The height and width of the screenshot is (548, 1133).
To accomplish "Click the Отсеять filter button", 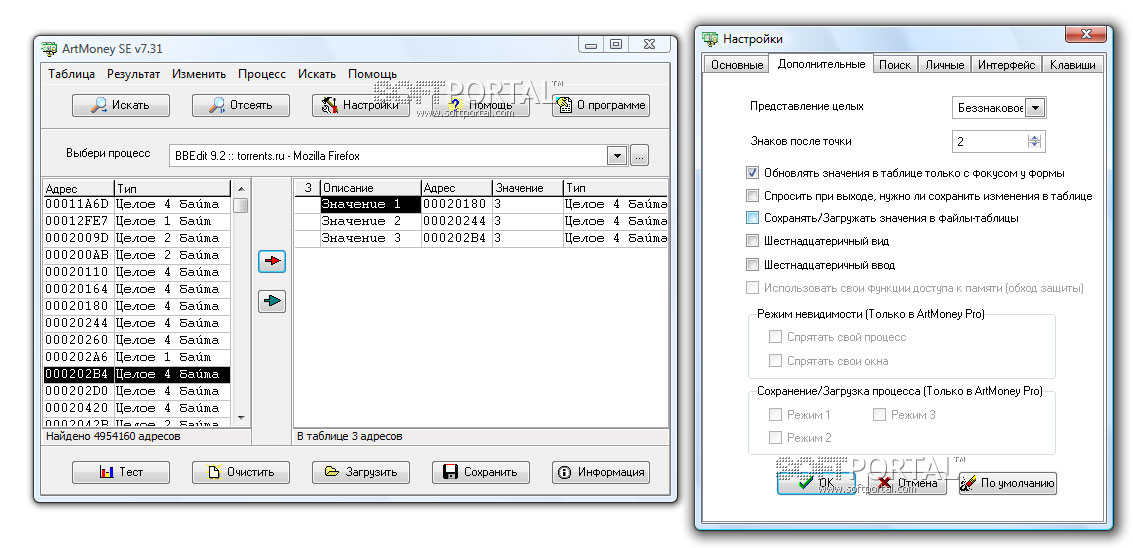I will click(x=241, y=105).
